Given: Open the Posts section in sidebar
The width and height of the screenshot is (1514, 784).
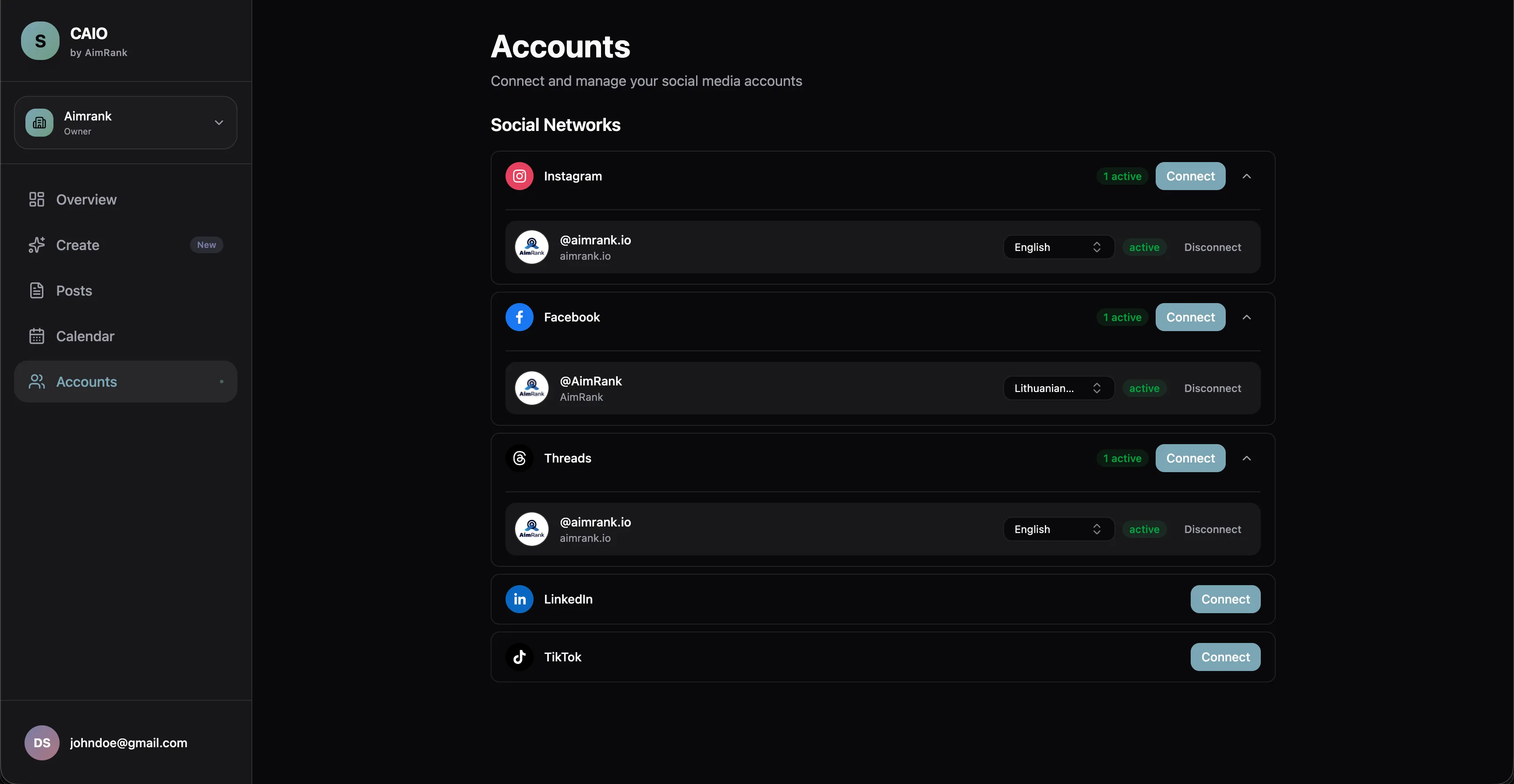Looking at the screenshot, I should click(x=74, y=290).
